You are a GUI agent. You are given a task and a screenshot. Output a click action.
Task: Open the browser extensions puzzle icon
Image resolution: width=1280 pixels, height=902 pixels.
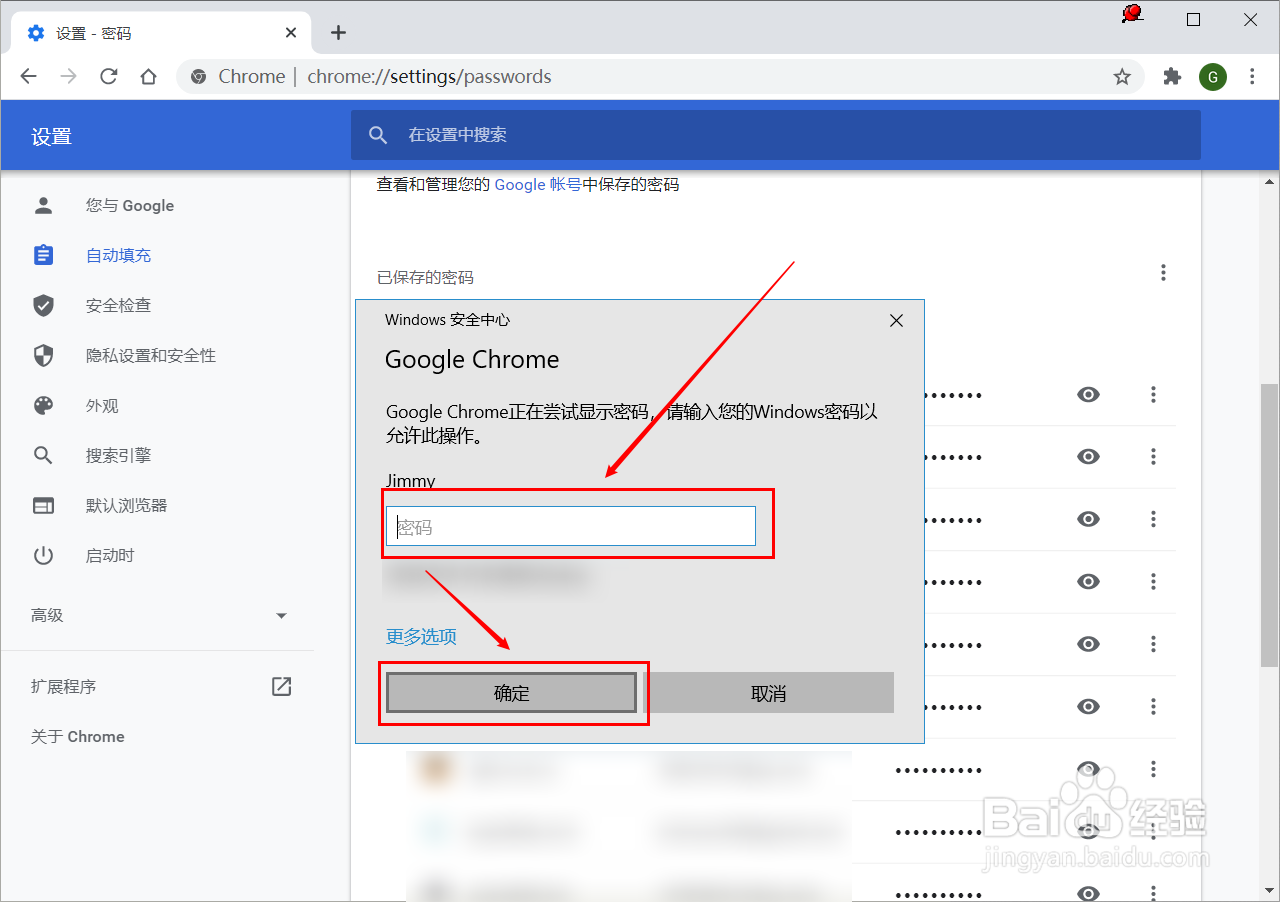[1171, 76]
